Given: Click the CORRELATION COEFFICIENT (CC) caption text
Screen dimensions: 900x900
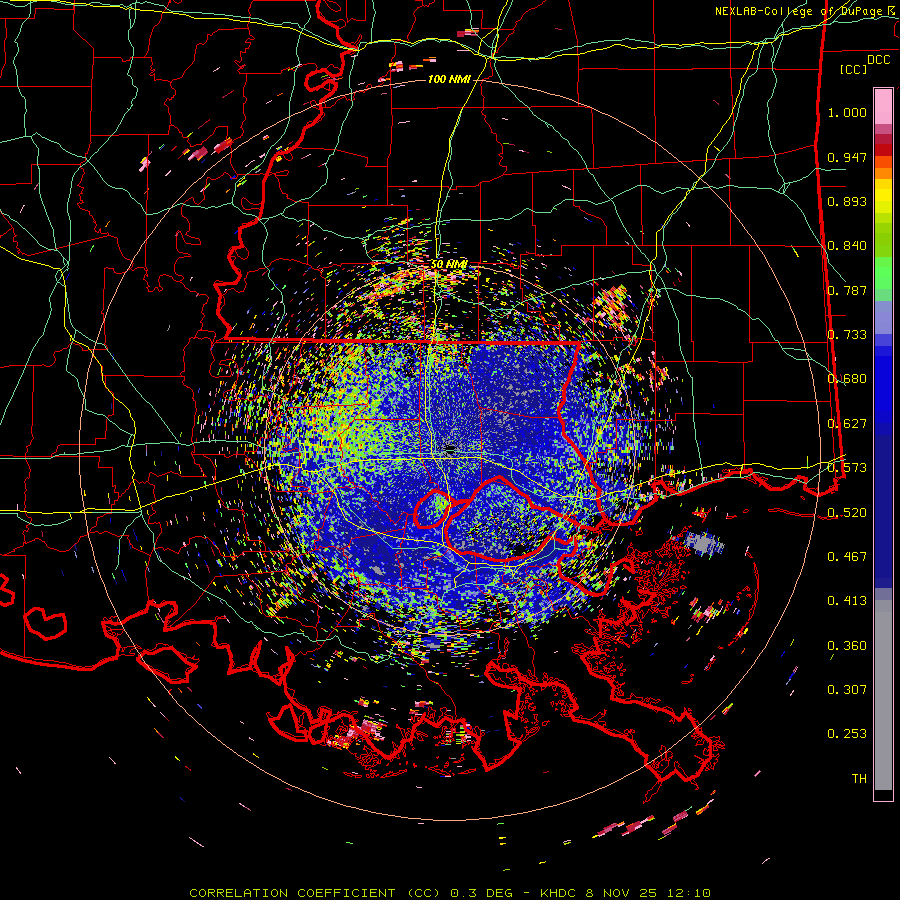Looking at the screenshot, I should pos(315,893).
